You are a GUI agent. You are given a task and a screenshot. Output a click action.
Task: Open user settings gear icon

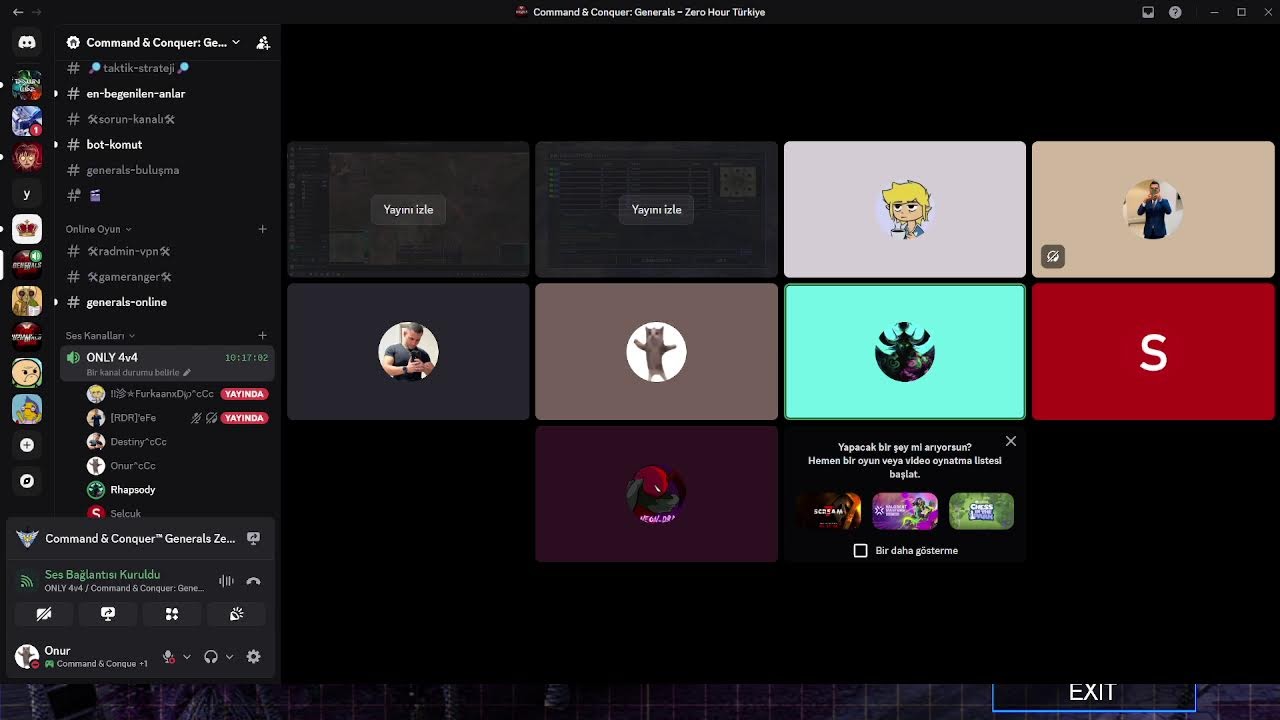pos(254,657)
